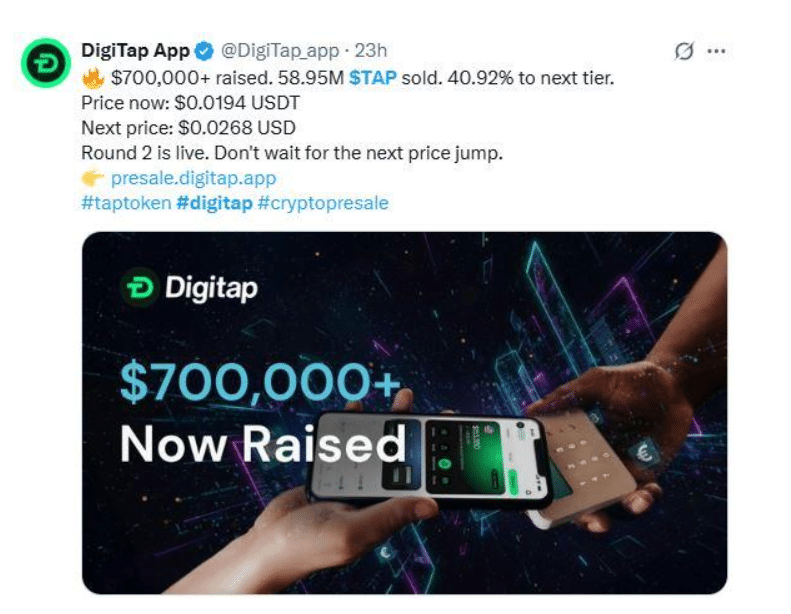The height and width of the screenshot is (614, 791).
Task: Click the "$700,000+" headline in the image
Action: pos(260,381)
